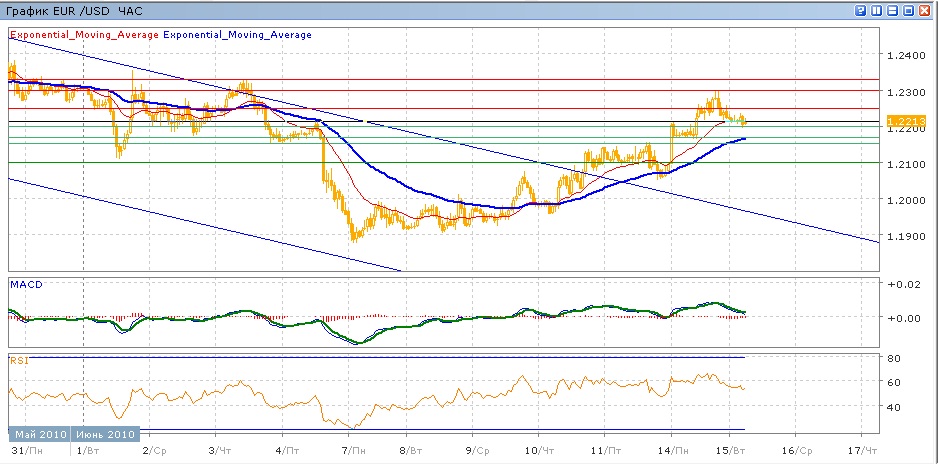Switch to the Май 2010 tab
Screen dimensions: 938x464
[39, 434]
